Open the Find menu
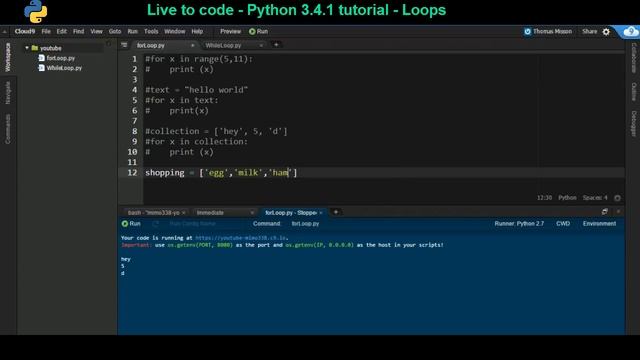The height and width of the screenshot is (360, 640). tap(78, 31)
